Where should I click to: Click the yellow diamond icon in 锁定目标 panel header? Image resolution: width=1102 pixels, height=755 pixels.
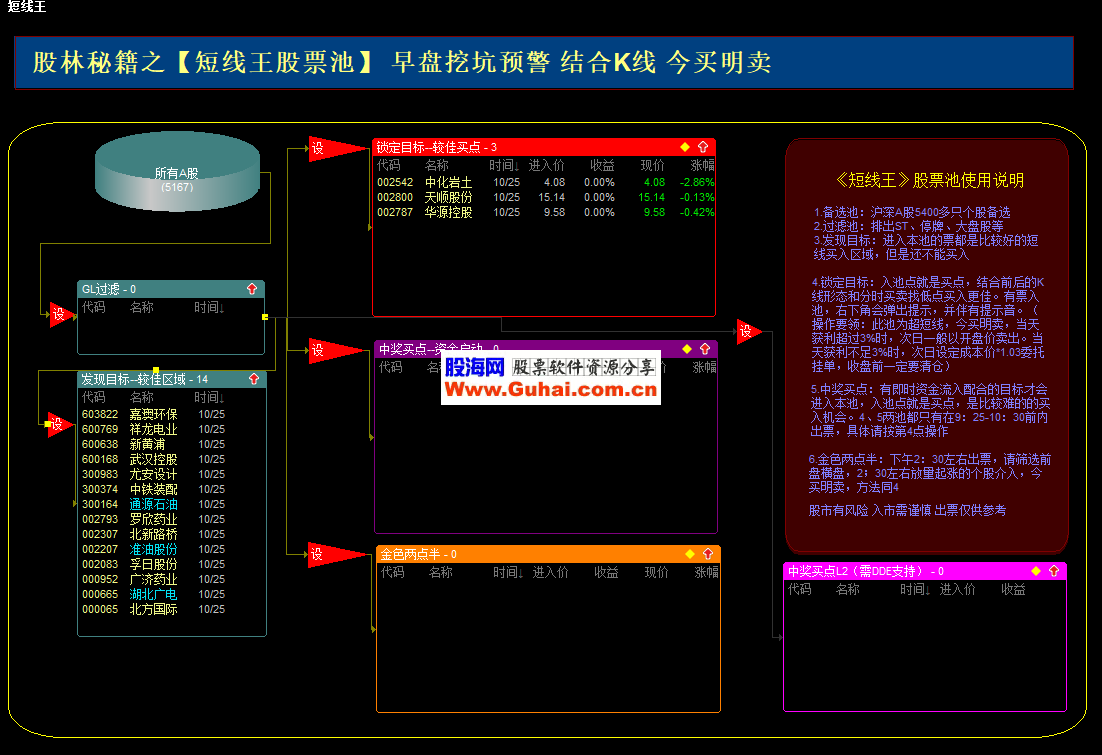click(685, 147)
